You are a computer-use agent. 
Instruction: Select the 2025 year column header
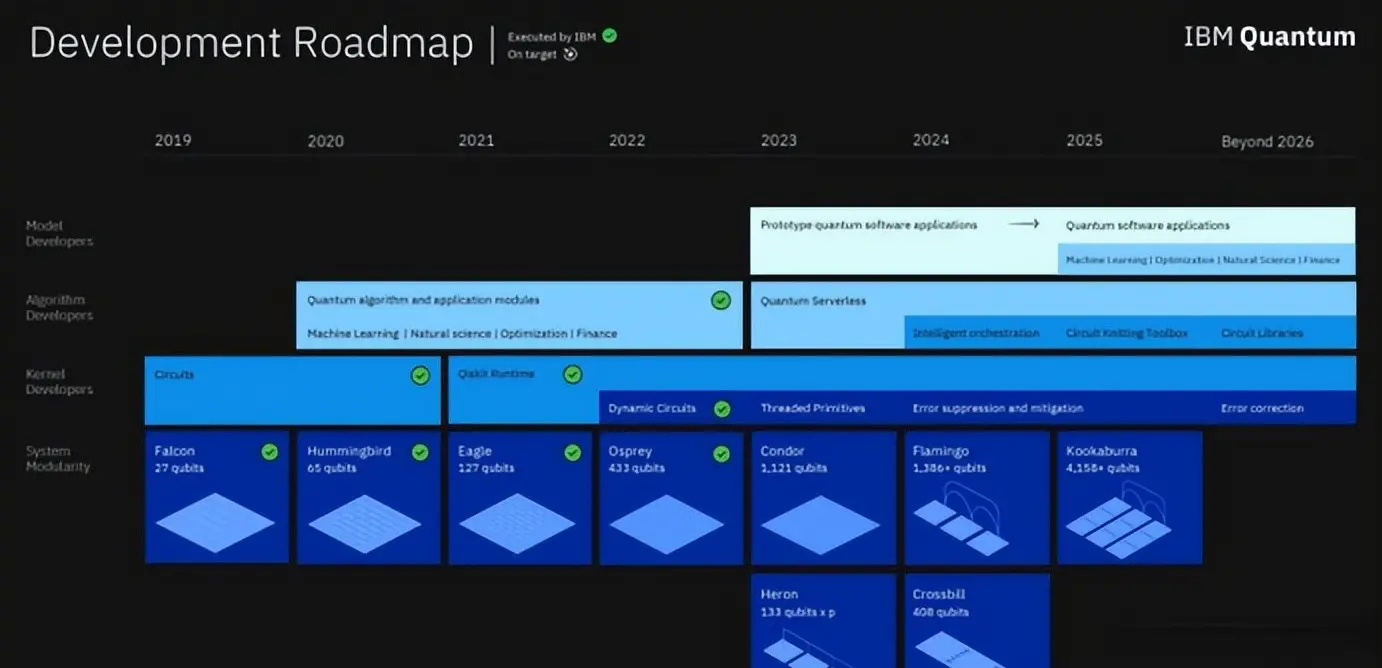pos(1084,140)
